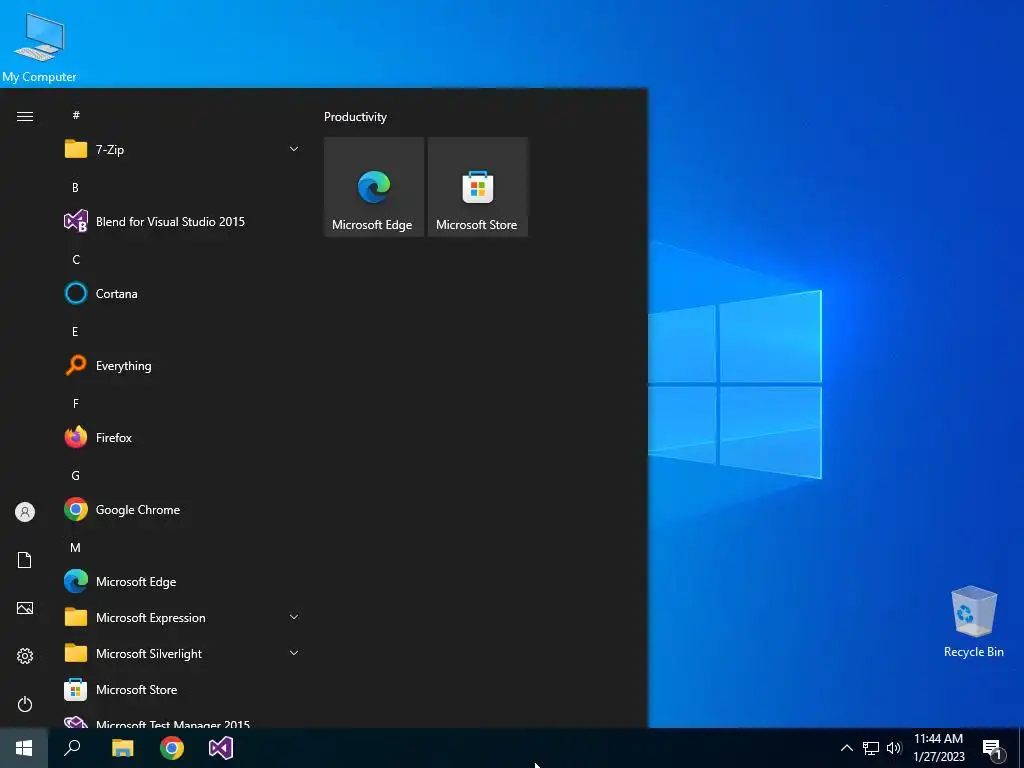Launch the Everything search app

tap(182, 366)
